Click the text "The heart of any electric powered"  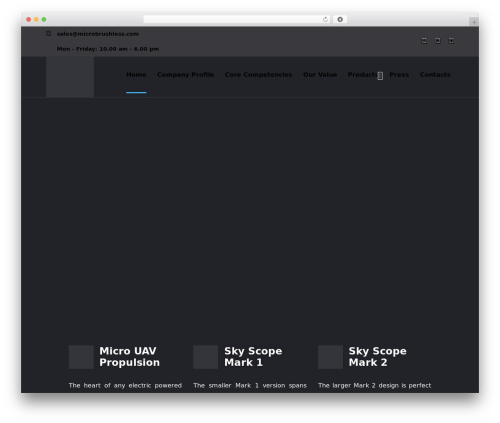pyautogui.click(x=125, y=386)
